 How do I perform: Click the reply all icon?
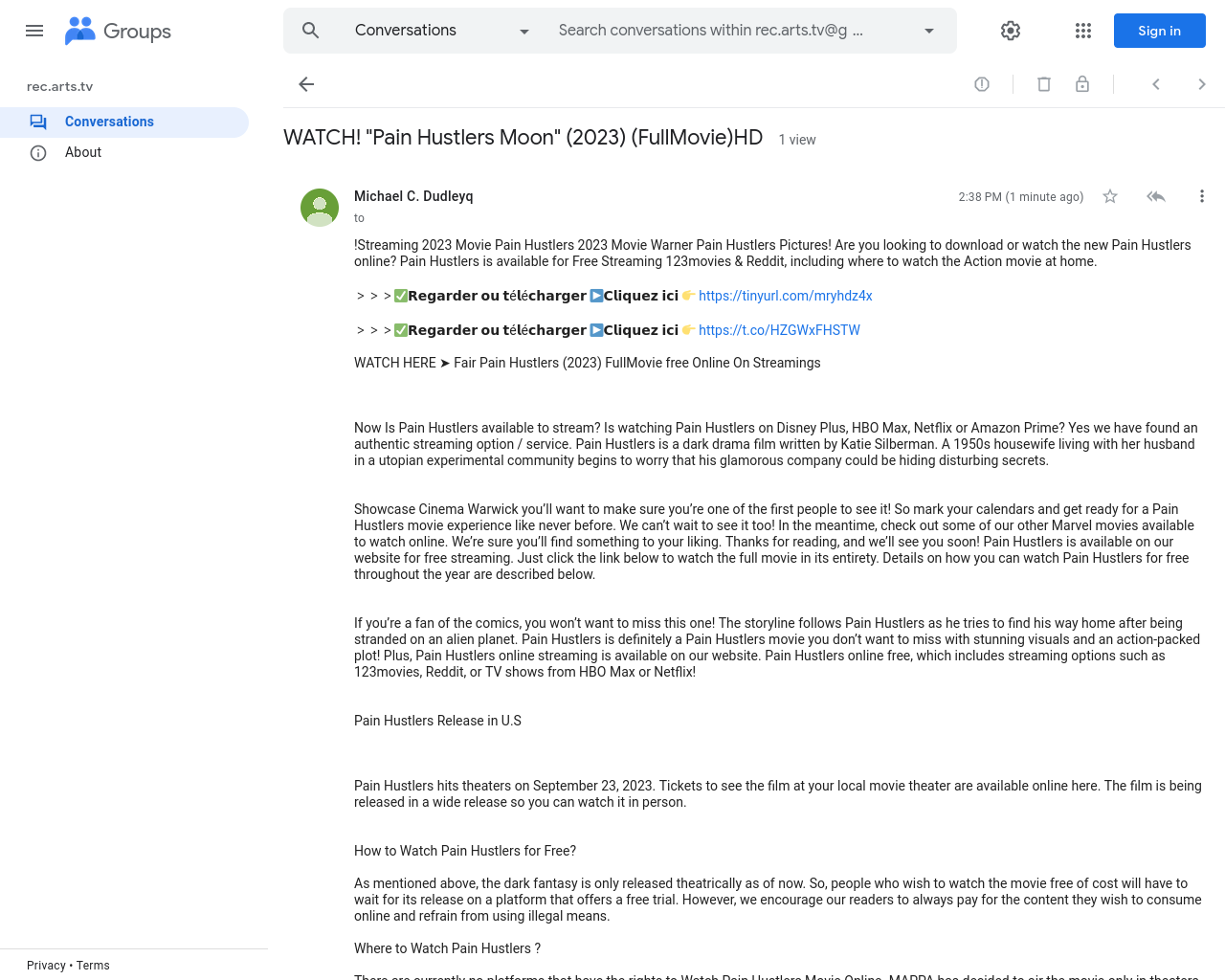1156,196
